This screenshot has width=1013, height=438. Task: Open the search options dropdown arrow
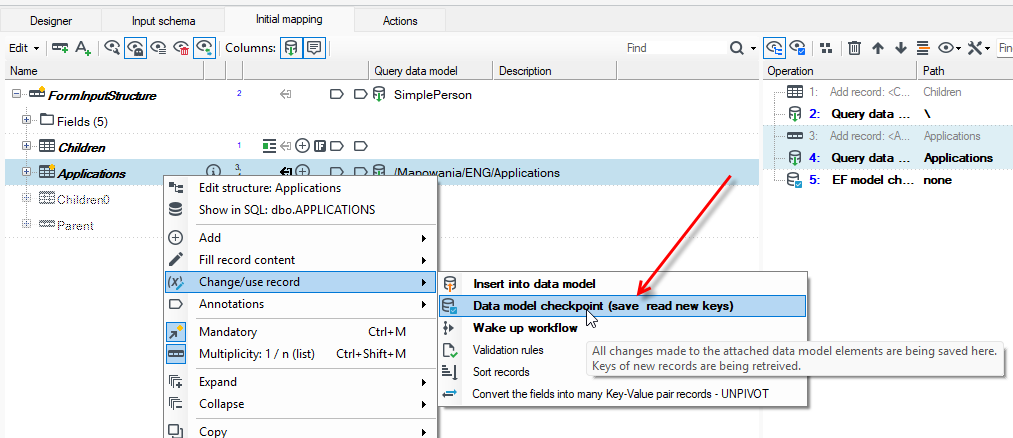pos(753,48)
